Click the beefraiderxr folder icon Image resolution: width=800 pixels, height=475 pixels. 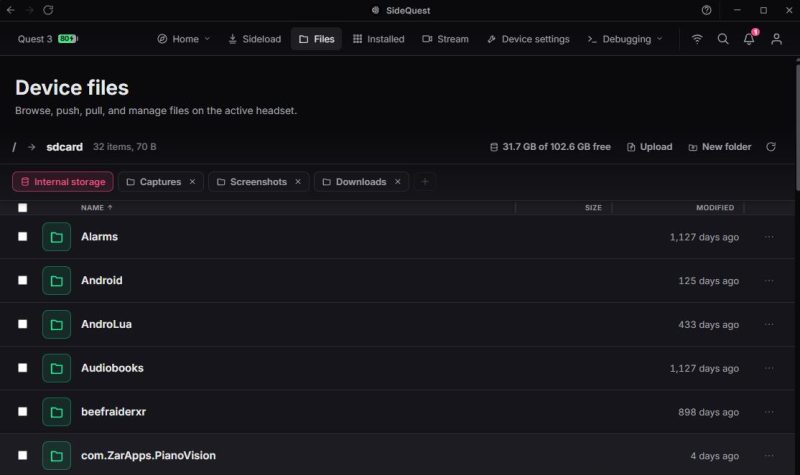pos(57,412)
